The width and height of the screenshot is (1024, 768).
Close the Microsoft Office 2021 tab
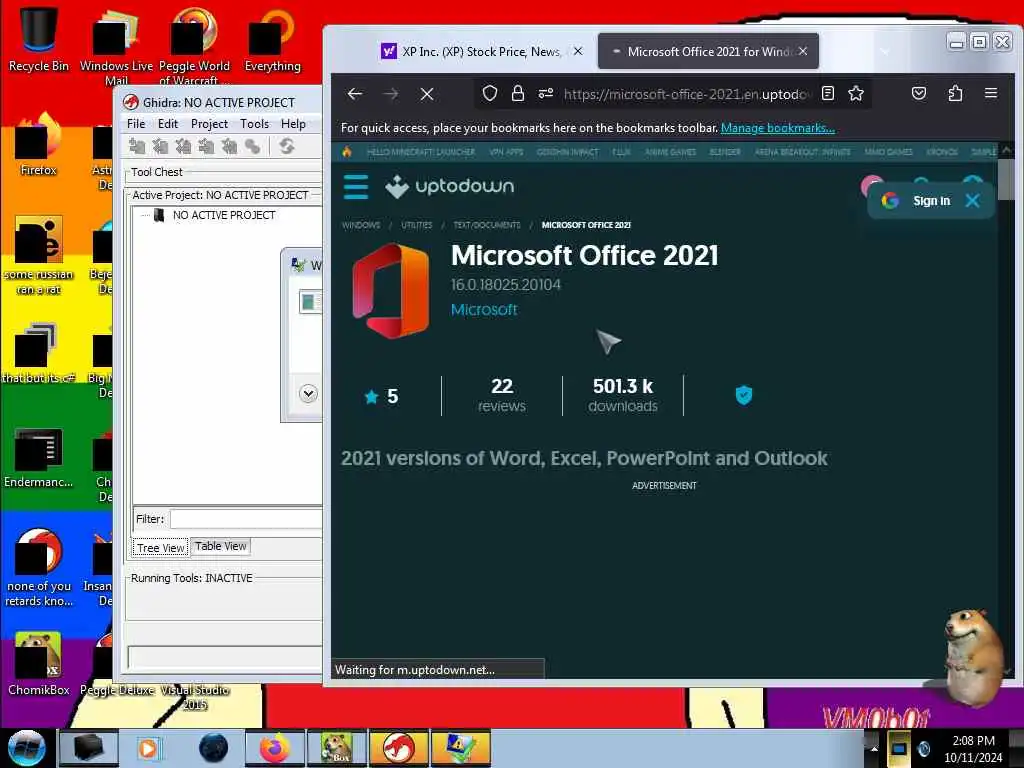(x=803, y=51)
